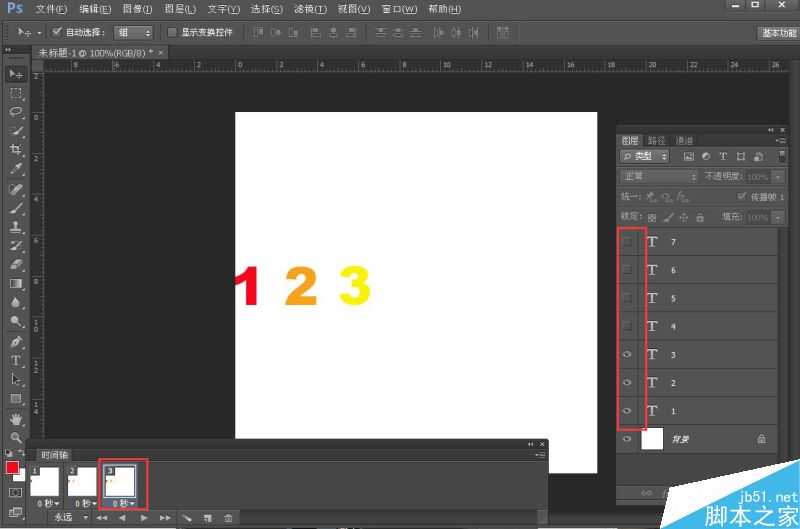This screenshot has height=529, width=800.
Task: Filter layers by adjustment layer icon
Action: pyautogui.click(x=706, y=157)
